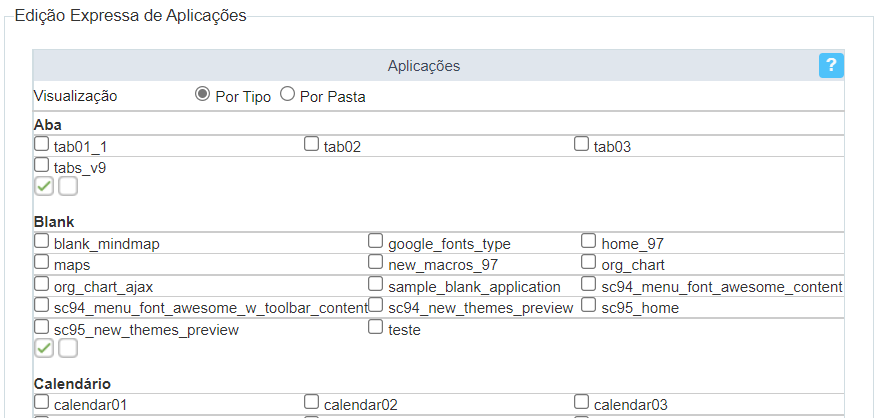The height and width of the screenshot is (418, 878).
Task: Enable the tab02 application checkbox
Action: 312,145
